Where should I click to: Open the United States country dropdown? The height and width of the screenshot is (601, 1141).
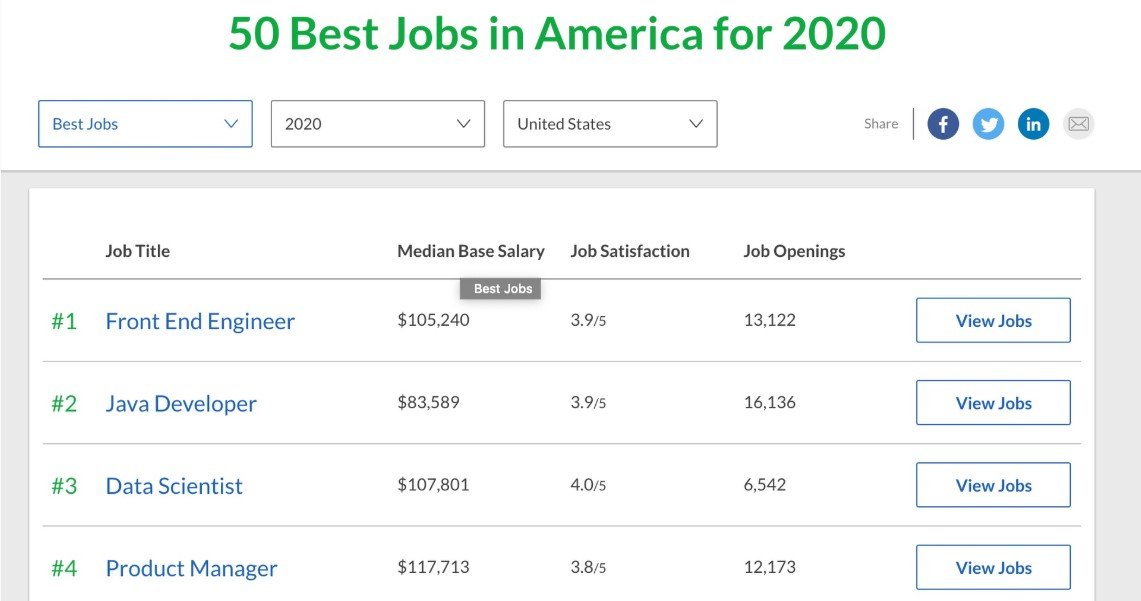pyautogui.click(x=610, y=124)
